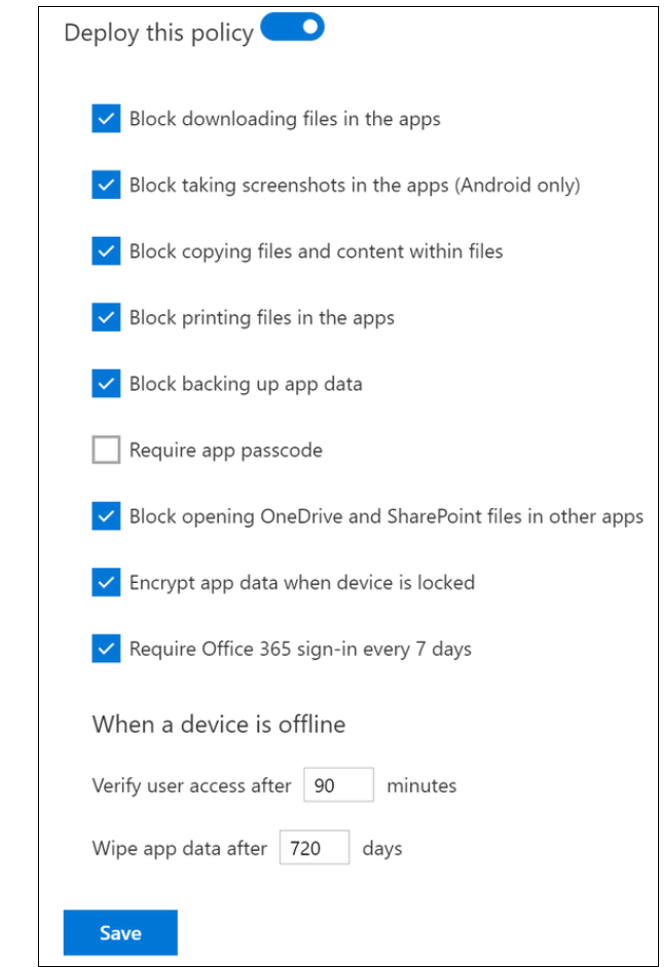
Task: Uncheck Block opening OneDrive and SharePoint files
Action: point(106,516)
